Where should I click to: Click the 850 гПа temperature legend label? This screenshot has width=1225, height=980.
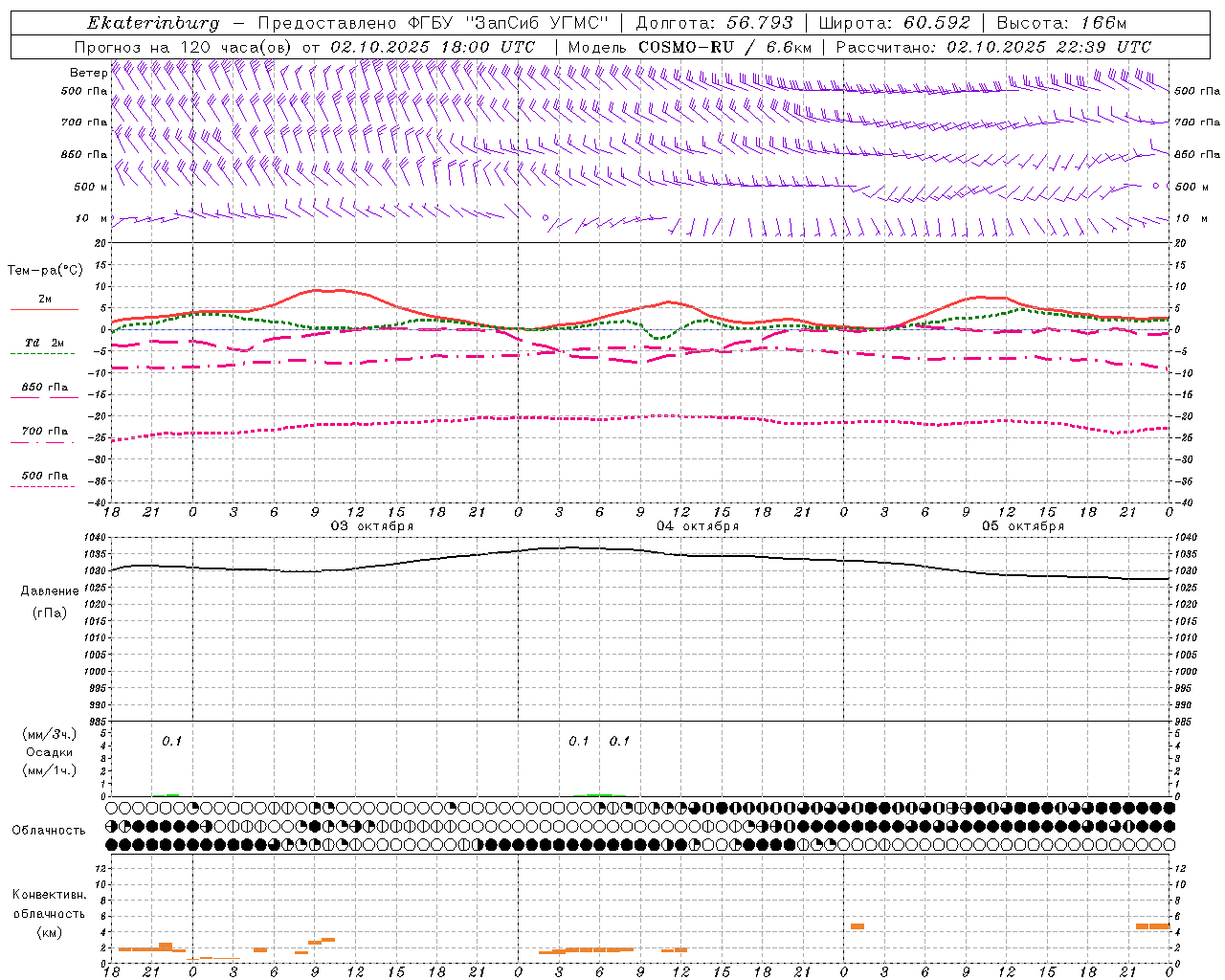pos(45,388)
